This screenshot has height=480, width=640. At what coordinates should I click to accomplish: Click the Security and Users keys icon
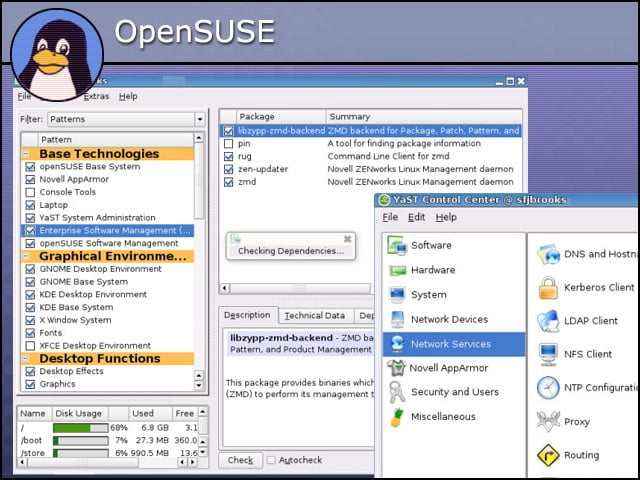tap(397, 392)
